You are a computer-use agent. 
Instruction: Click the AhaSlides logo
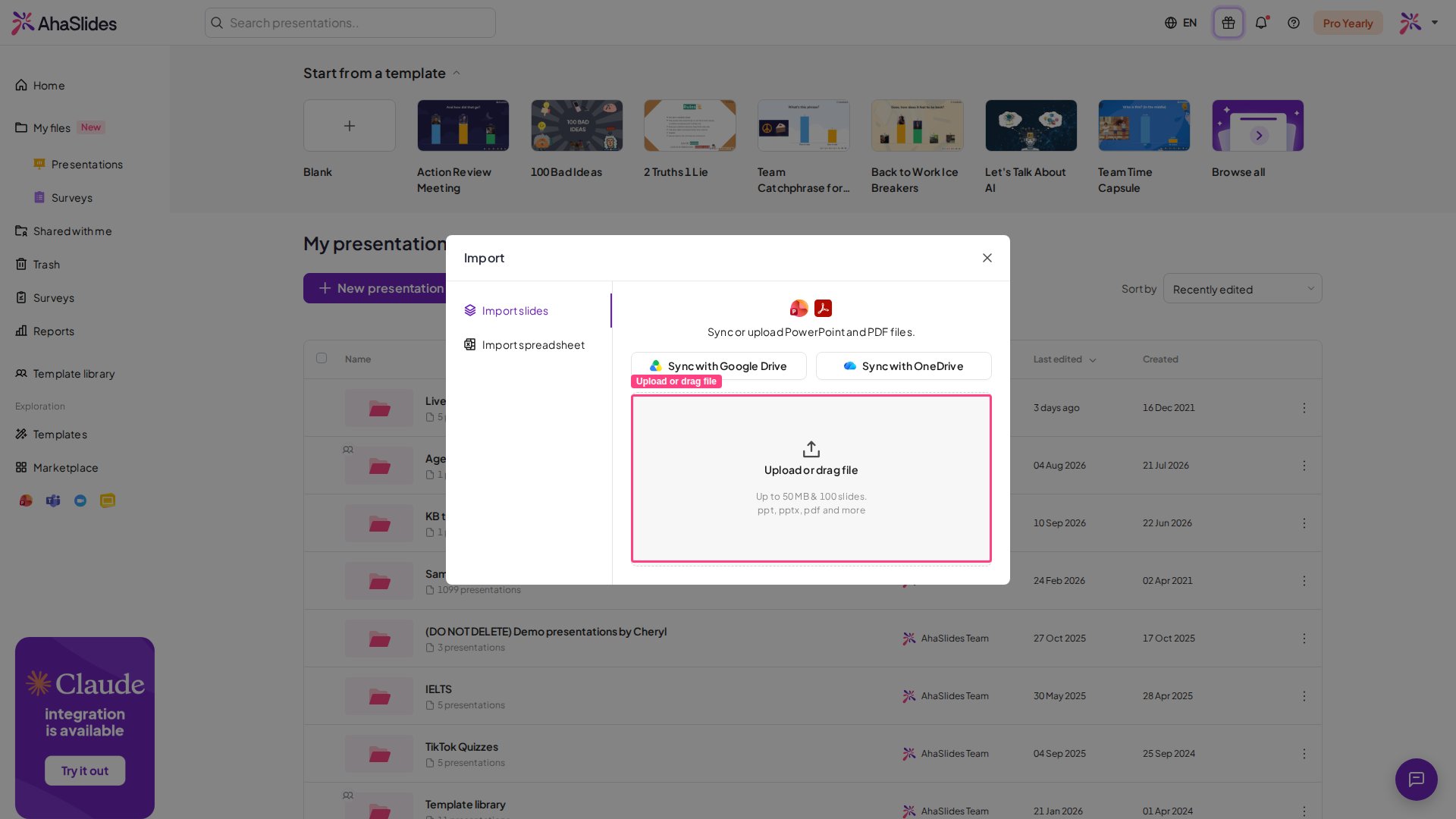click(x=64, y=23)
